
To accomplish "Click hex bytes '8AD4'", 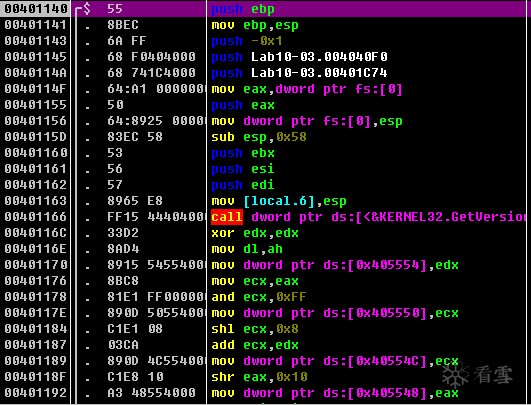I will tap(123, 249).
